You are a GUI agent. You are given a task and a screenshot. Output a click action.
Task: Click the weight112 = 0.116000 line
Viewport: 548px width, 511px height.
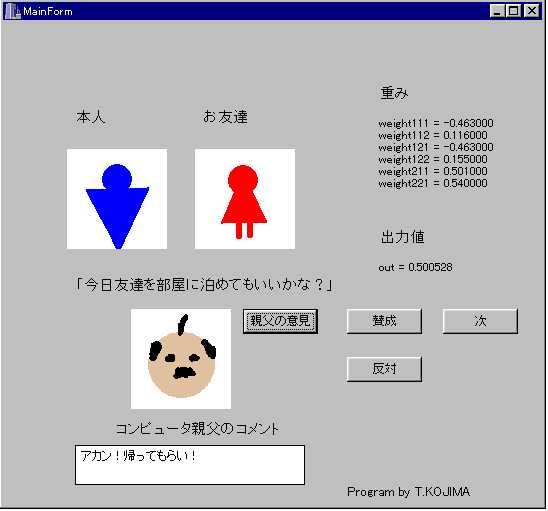[433, 135]
